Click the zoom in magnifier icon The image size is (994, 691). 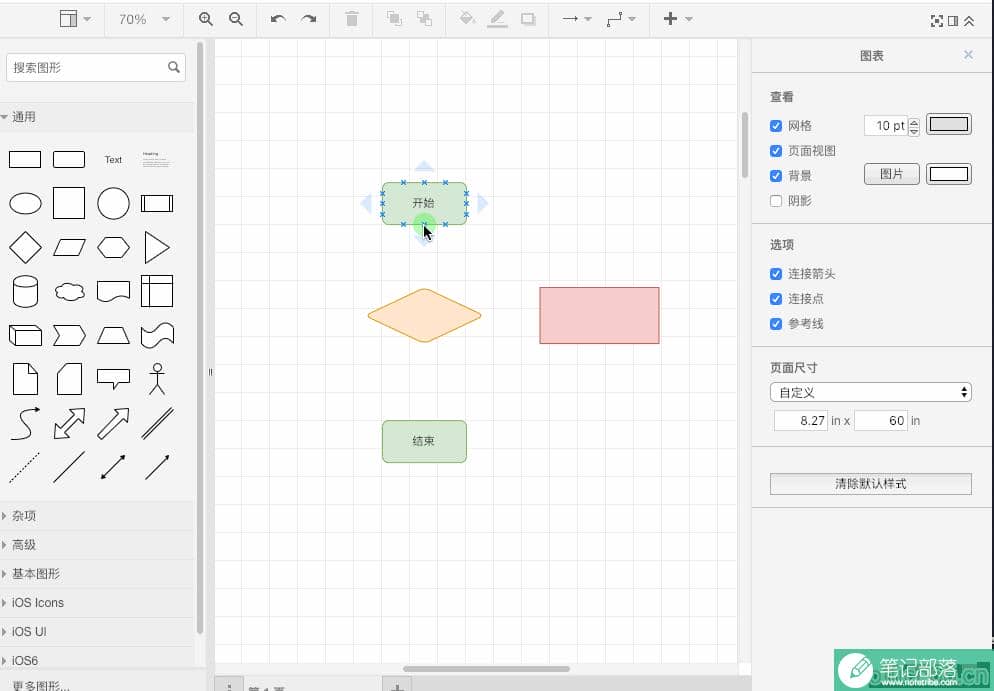(x=205, y=19)
